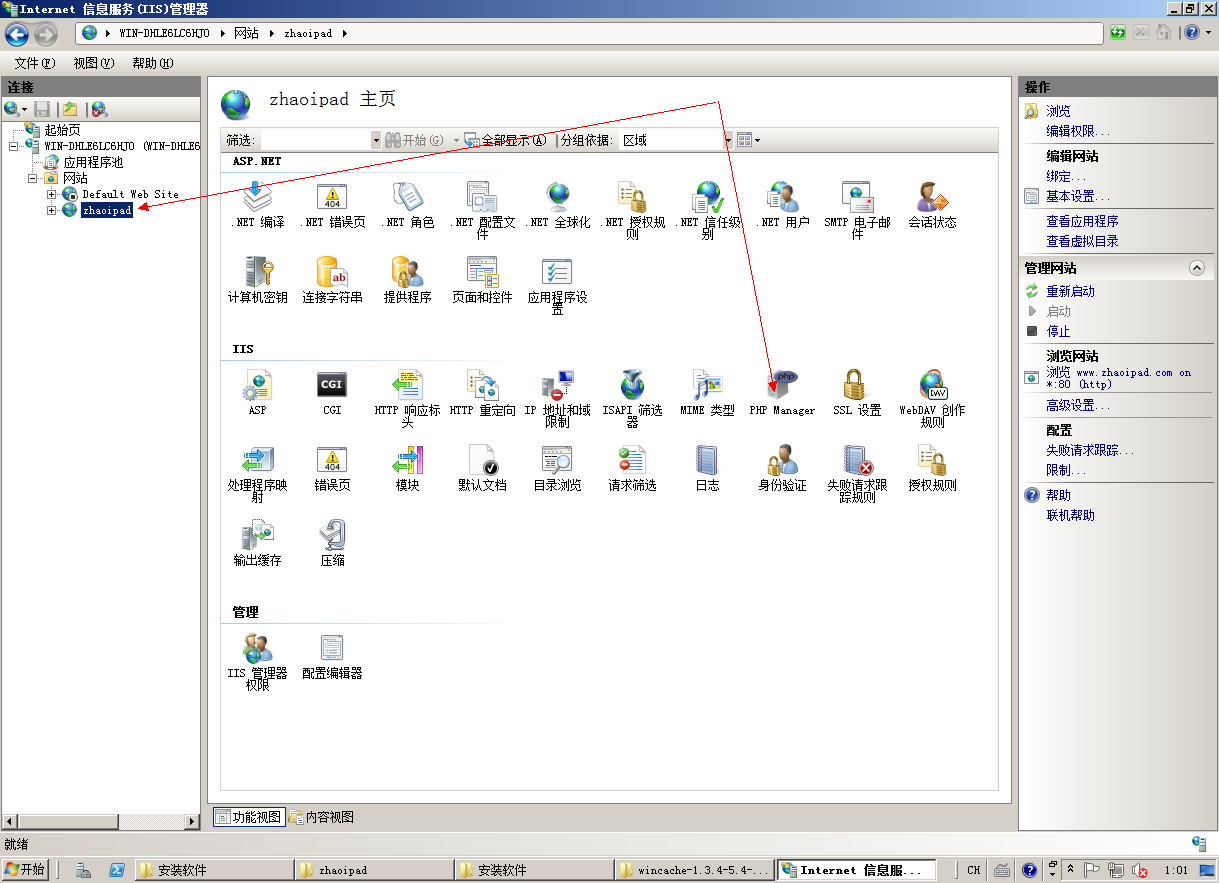Open the IP 地址和域限制 feature
This screenshot has height=883, width=1219.
pos(557,398)
